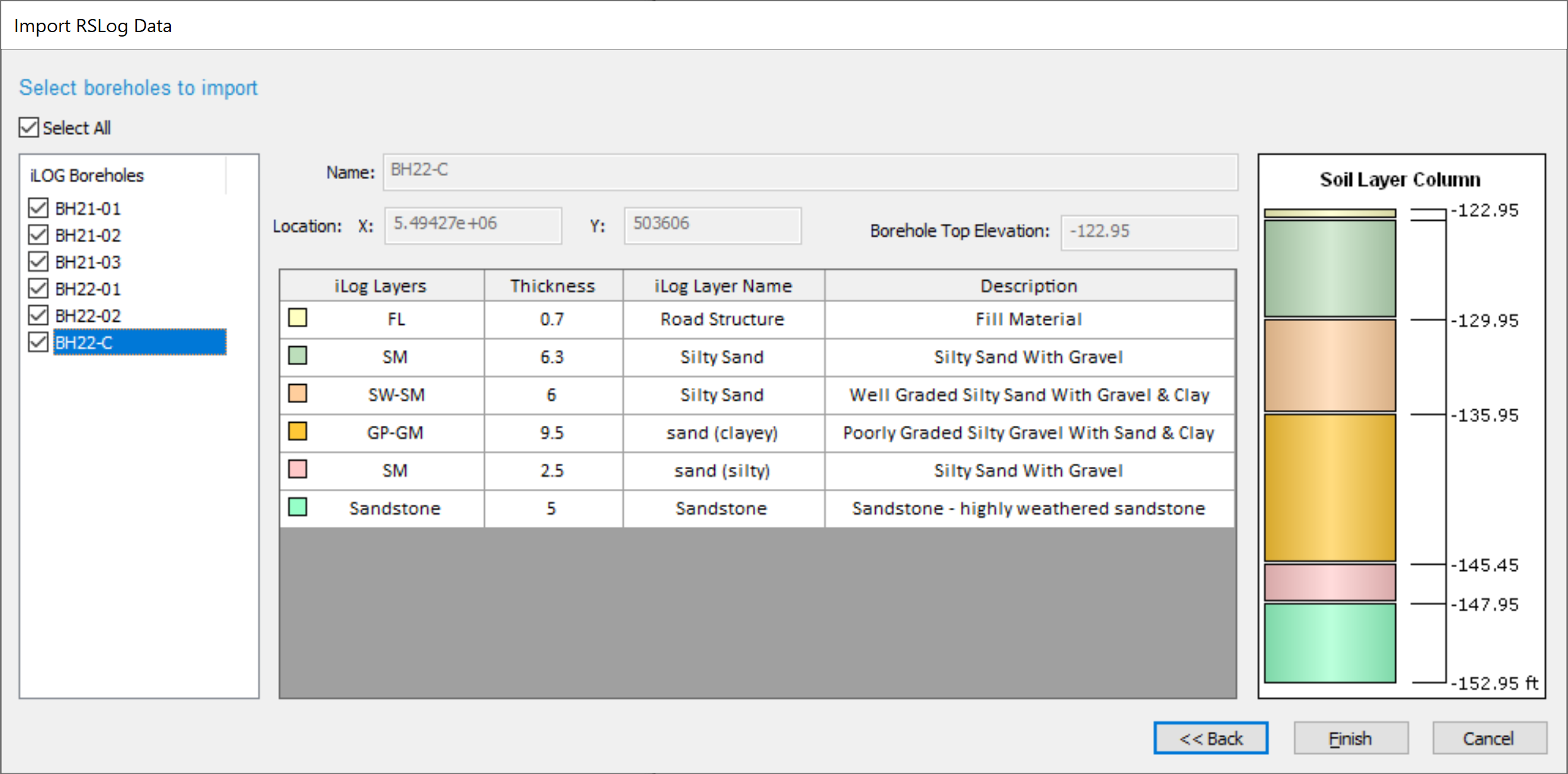Toggle the BH22-01 checkbox
The width and height of the screenshot is (1568, 774).
point(38,288)
